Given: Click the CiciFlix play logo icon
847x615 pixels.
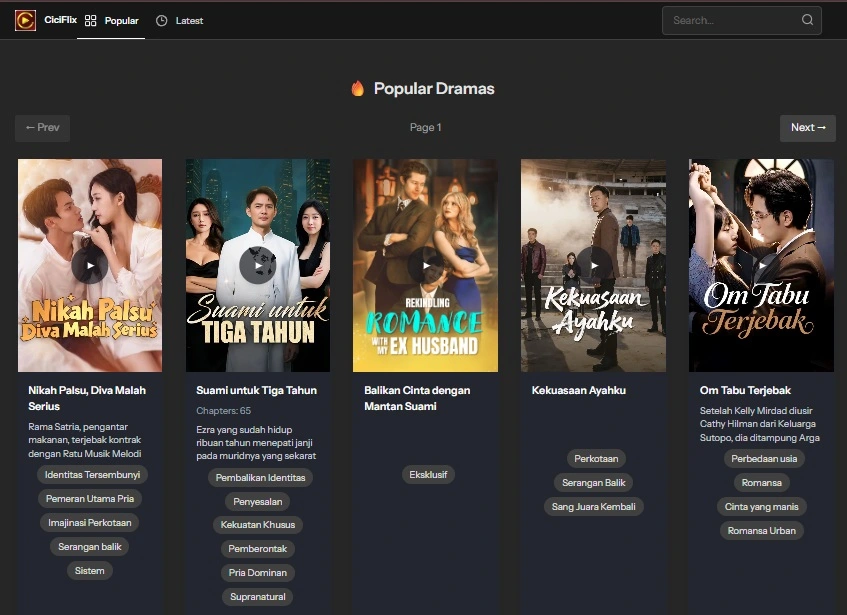Looking at the screenshot, I should click(25, 19).
